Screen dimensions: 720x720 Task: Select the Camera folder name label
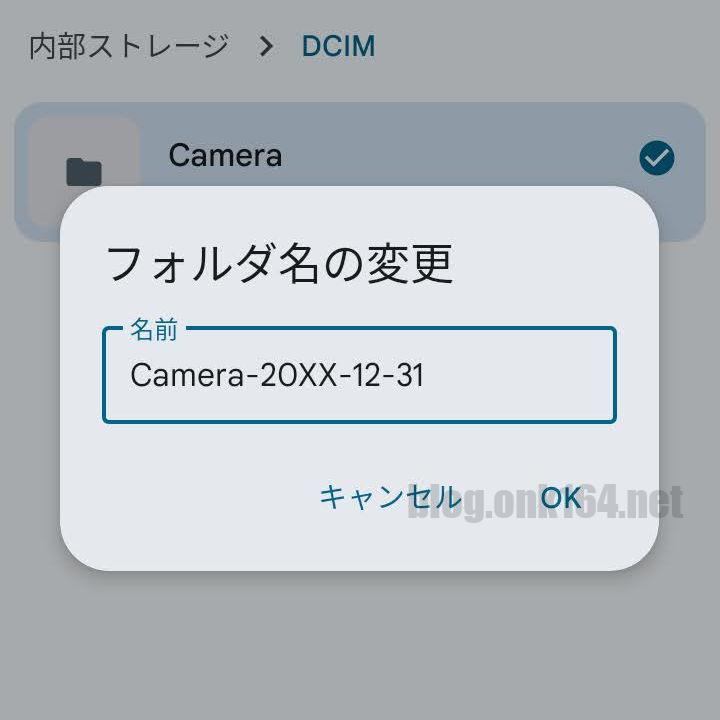[225, 155]
